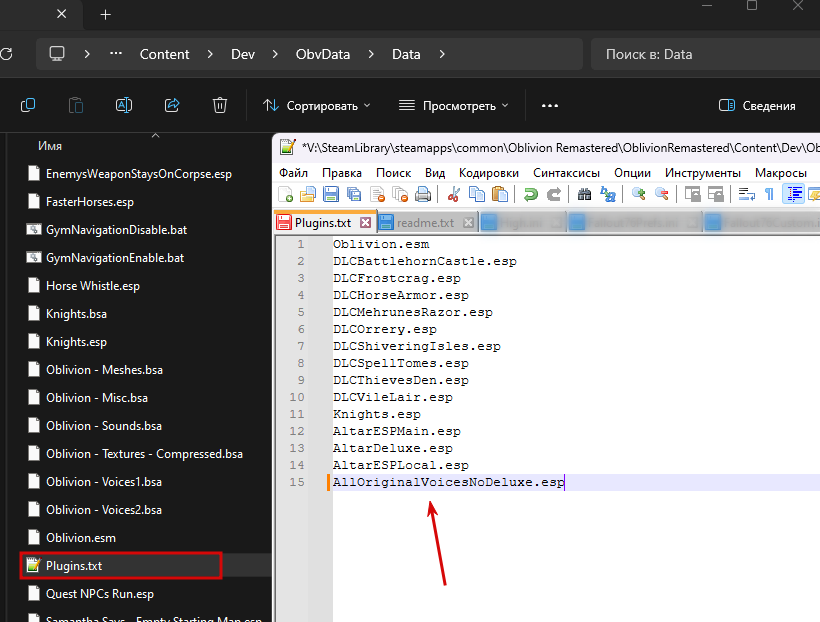This screenshot has width=820, height=622.
Task: Open the Макросы menu
Action: 780,173
